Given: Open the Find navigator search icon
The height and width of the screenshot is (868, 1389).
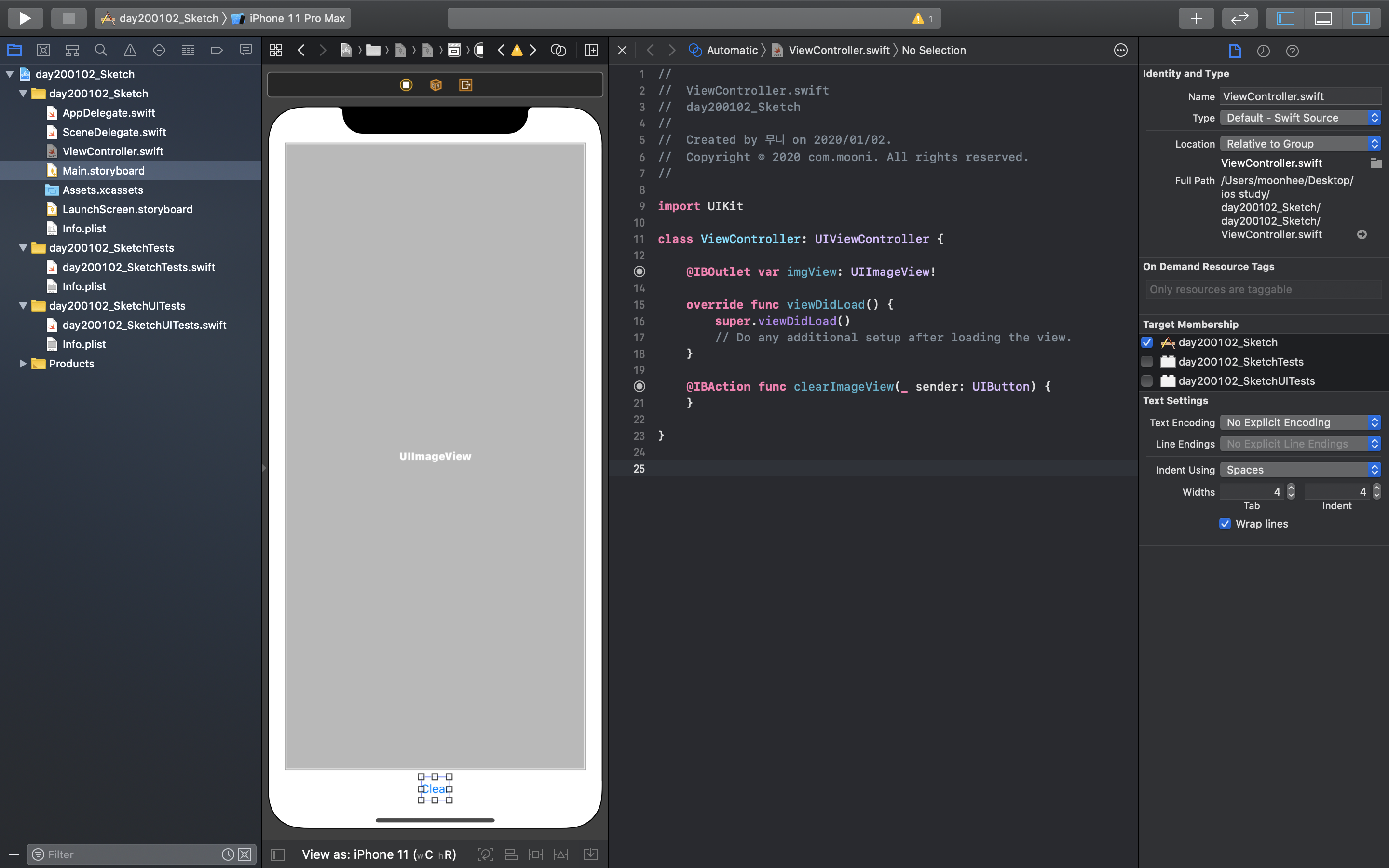Looking at the screenshot, I should [x=101, y=51].
